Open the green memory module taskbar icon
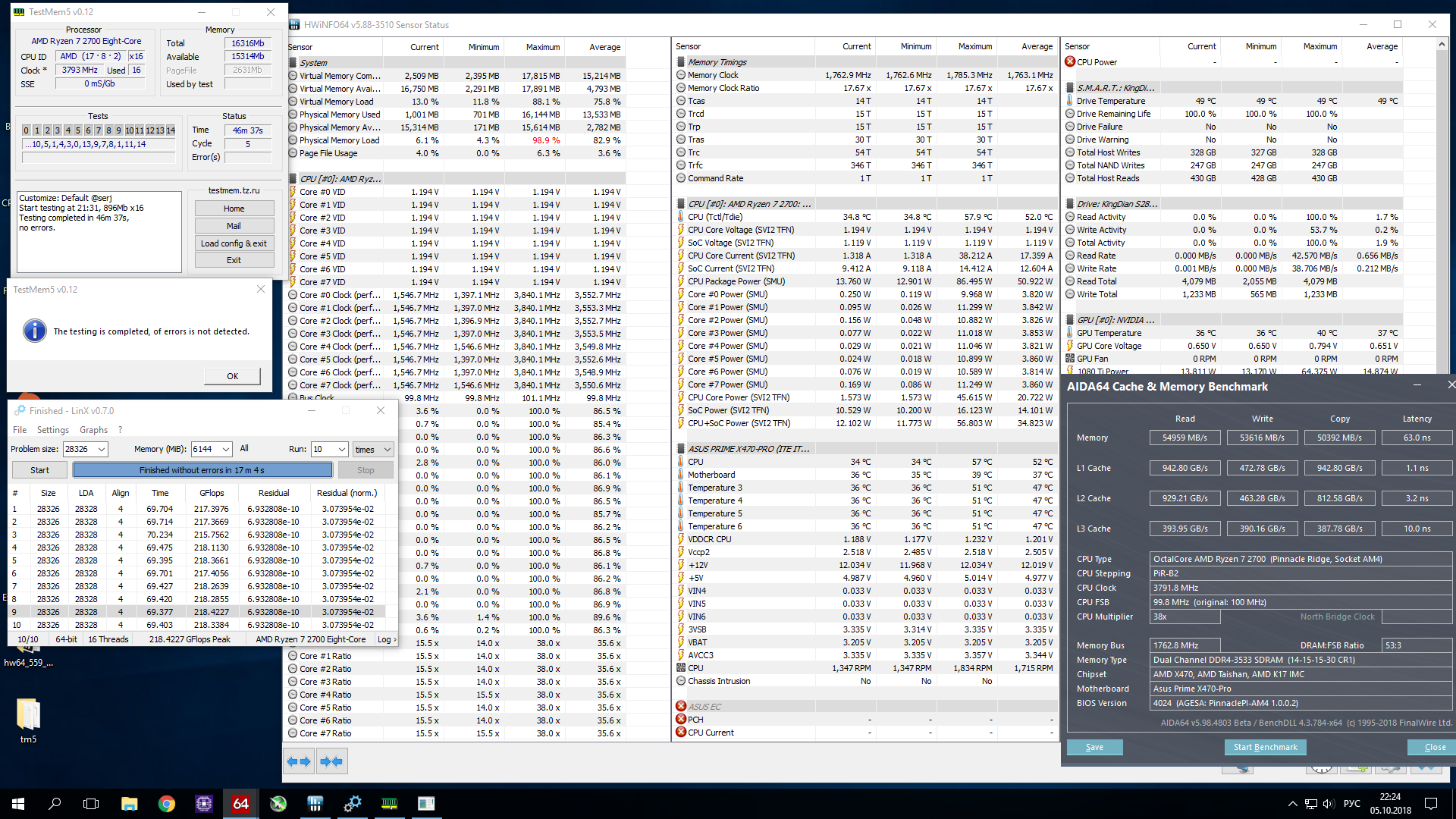Image resolution: width=1456 pixels, height=819 pixels. tap(389, 804)
